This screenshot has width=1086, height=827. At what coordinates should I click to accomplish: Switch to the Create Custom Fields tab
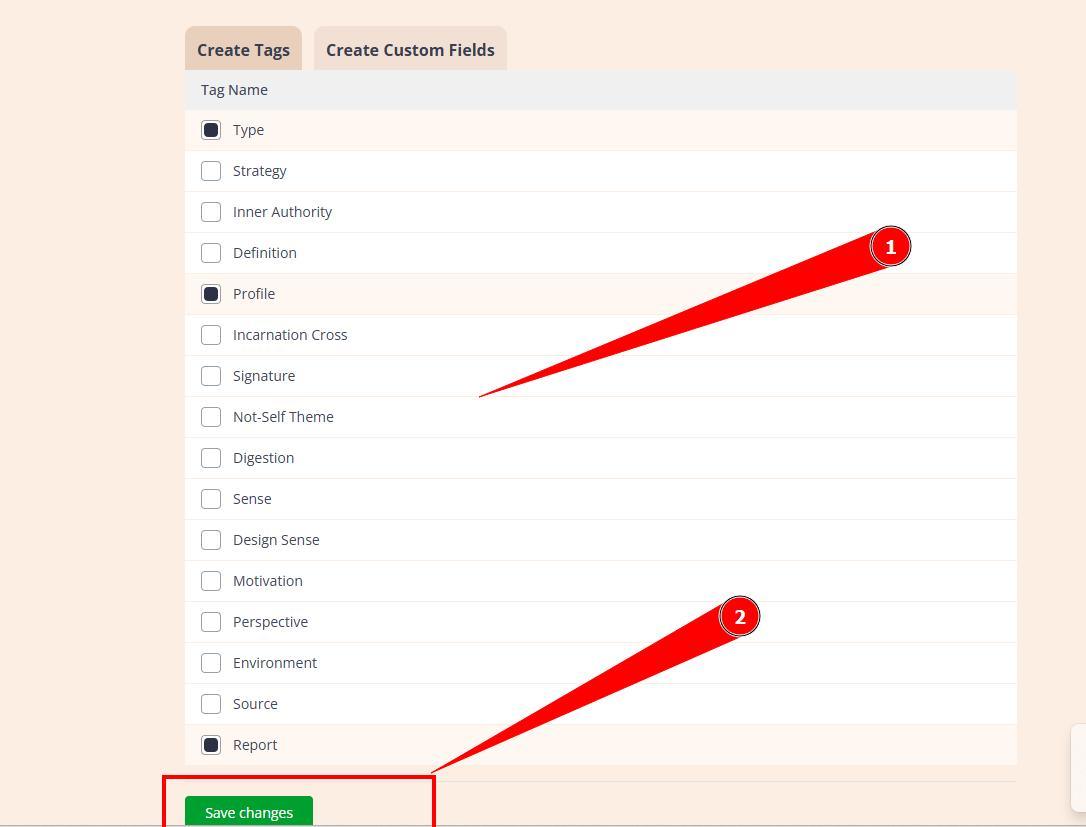pyautogui.click(x=410, y=50)
